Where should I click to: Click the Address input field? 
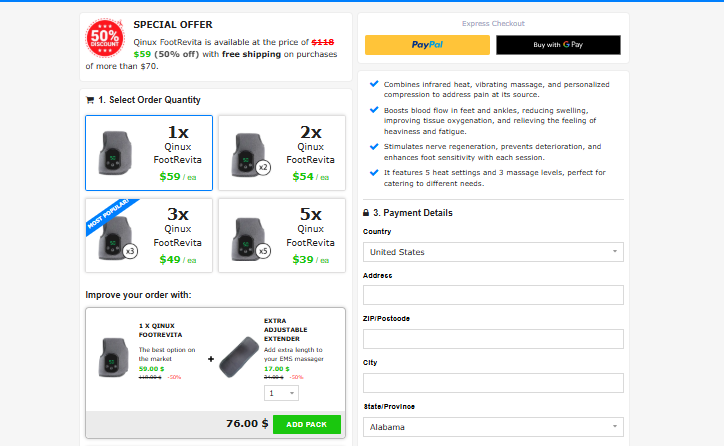pyautogui.click(x=493, y=295)
